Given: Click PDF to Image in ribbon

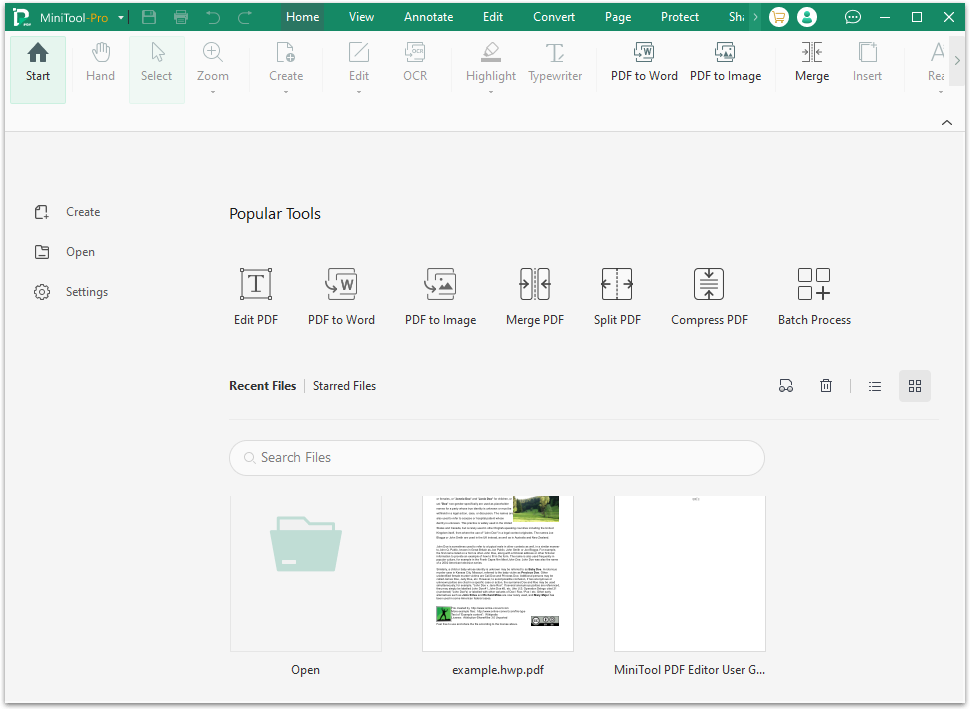Looking at the screenshot, I should click(725, 62).
